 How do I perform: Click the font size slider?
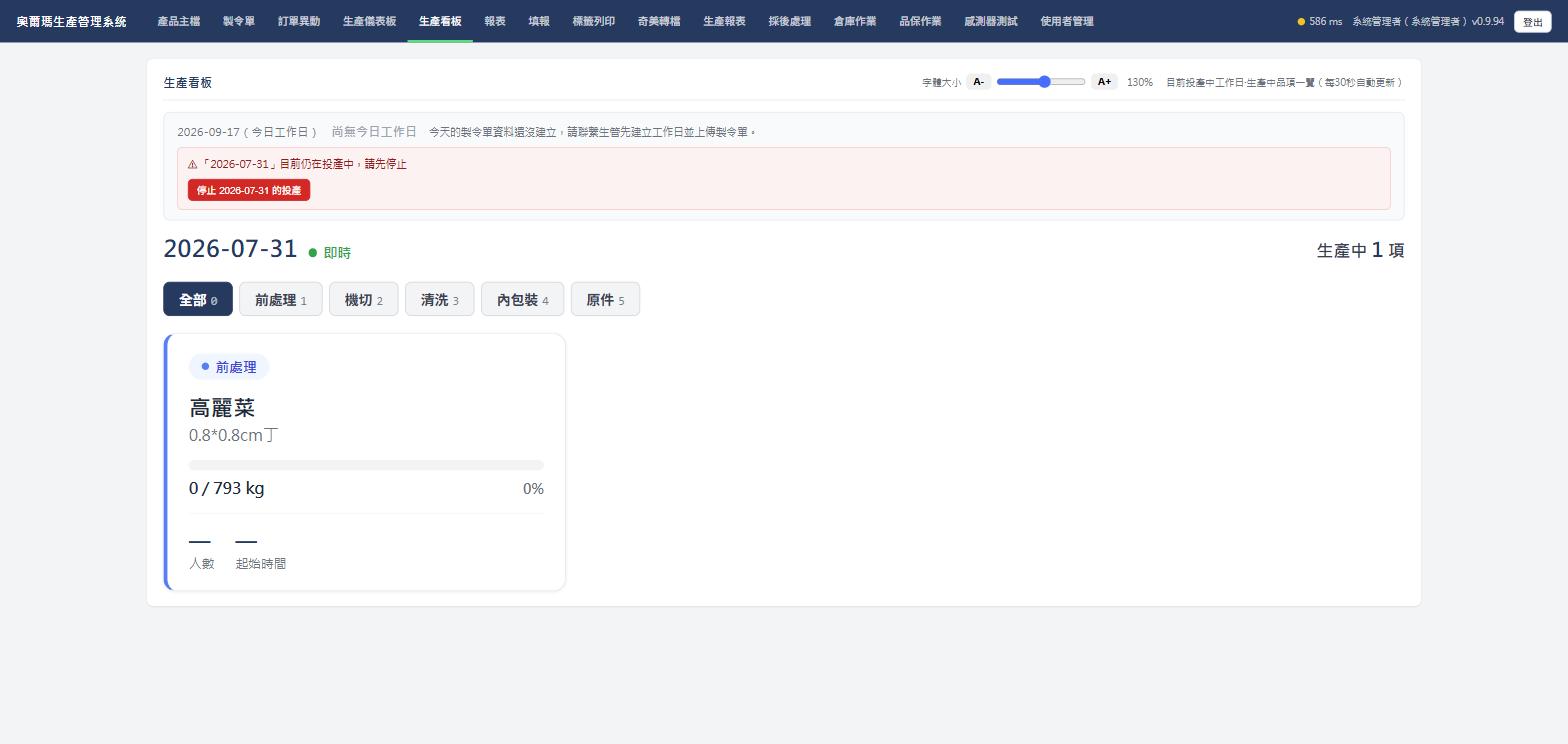(1041, 82)
